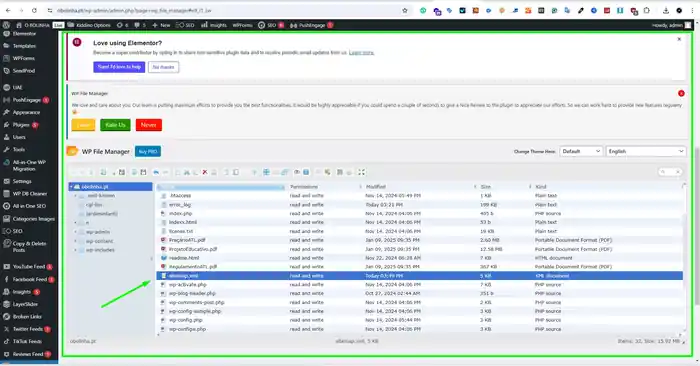Open WP DB Cleaner from sidebar
Screen dimensions: 700x366
click(x=29, y=194)
